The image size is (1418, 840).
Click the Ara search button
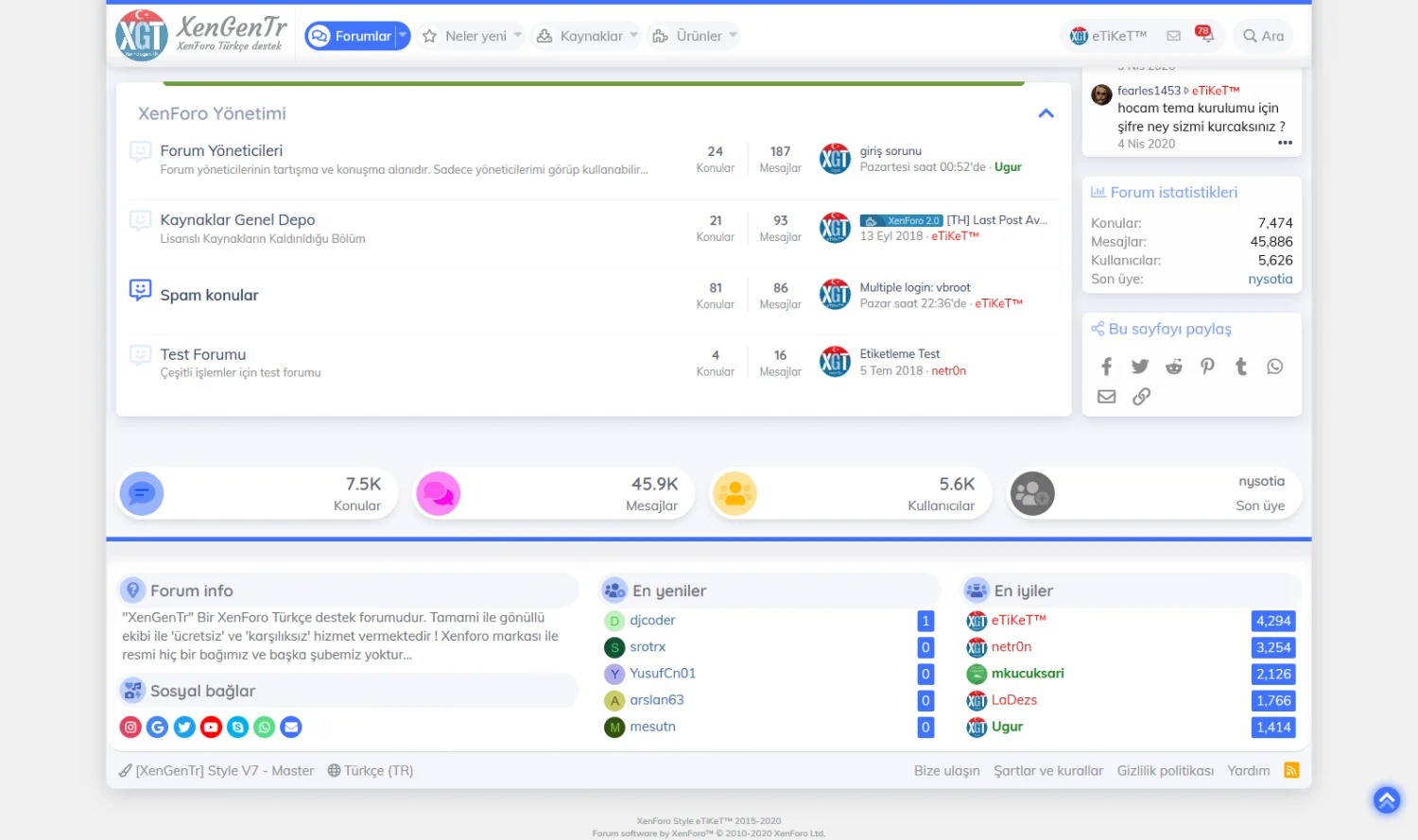[x=1263, y=36]
